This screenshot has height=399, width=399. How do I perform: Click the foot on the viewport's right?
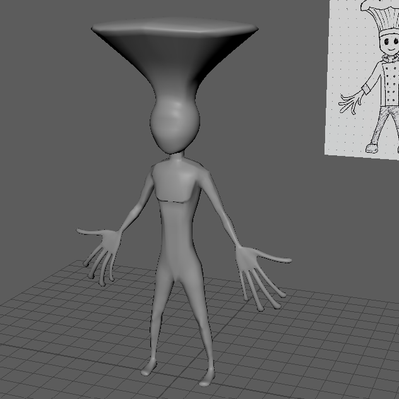[x=207, y=377]
